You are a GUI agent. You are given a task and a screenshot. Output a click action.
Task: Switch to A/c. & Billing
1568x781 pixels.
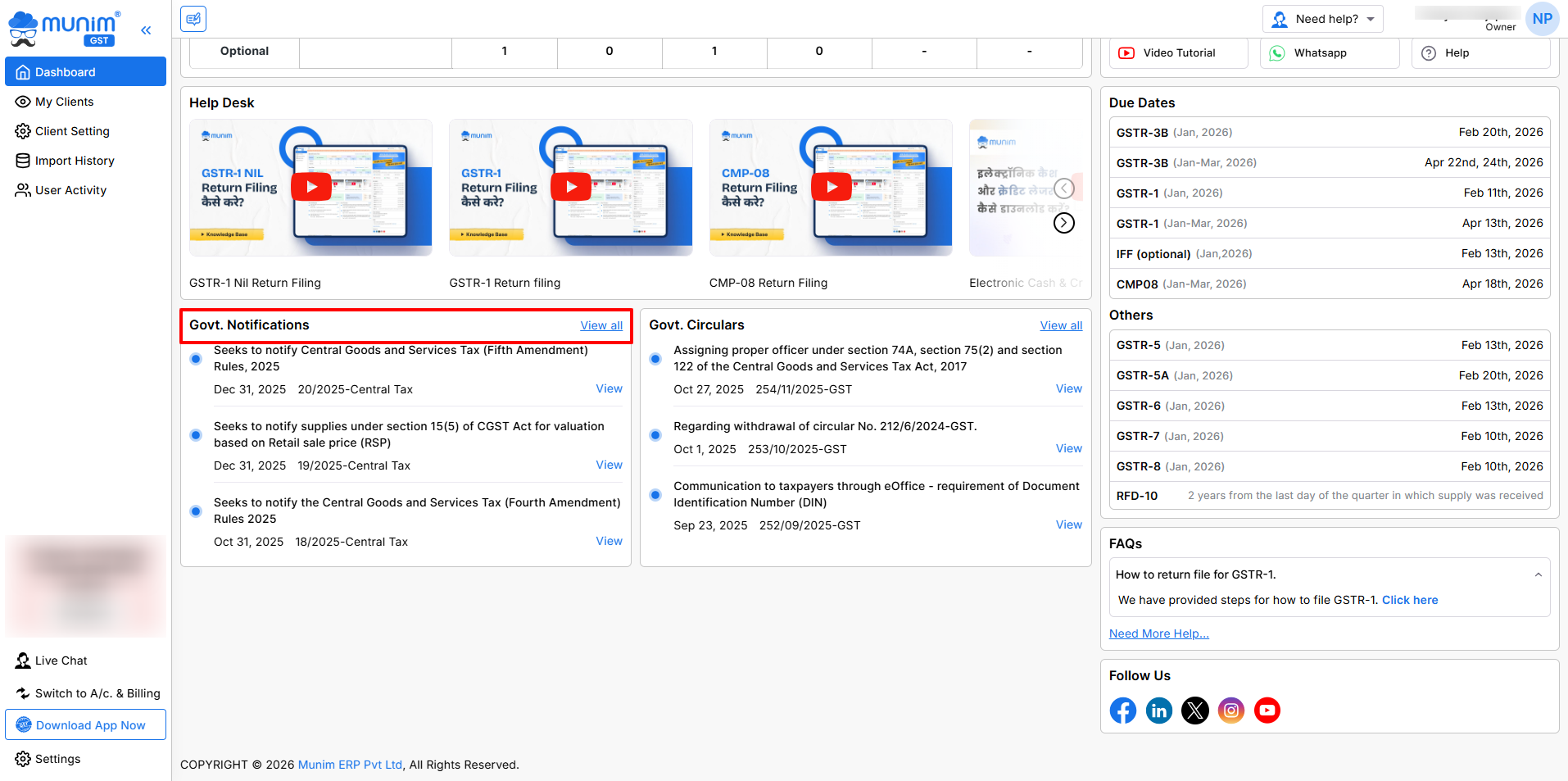[97, 693]
